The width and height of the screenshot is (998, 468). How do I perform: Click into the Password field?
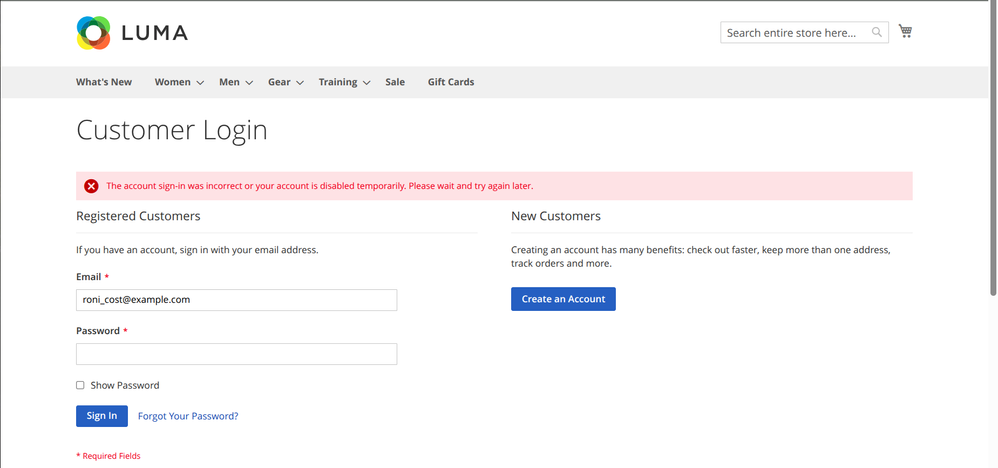click(x=236, y=354)
